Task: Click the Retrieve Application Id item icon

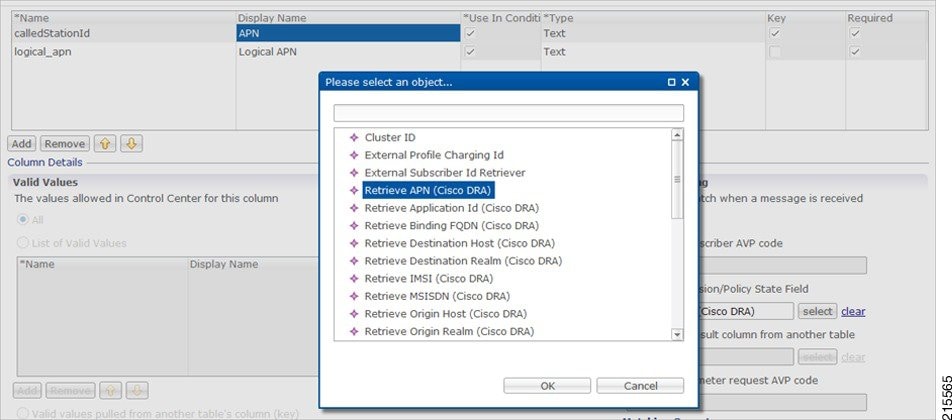Action: [x=355, y=208]
